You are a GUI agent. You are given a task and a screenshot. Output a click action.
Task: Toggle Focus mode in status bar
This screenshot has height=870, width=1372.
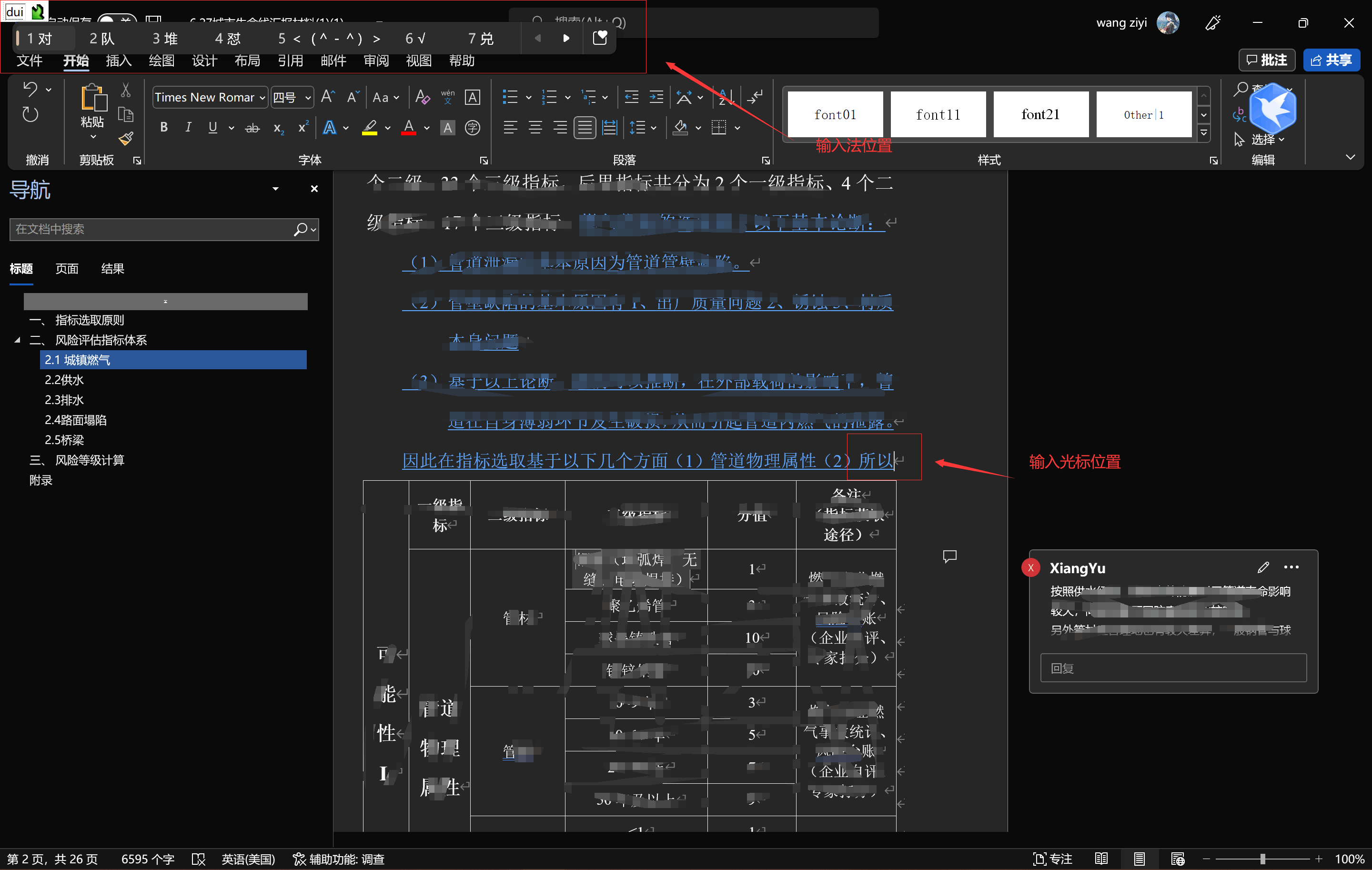[x=1053, y=859]
